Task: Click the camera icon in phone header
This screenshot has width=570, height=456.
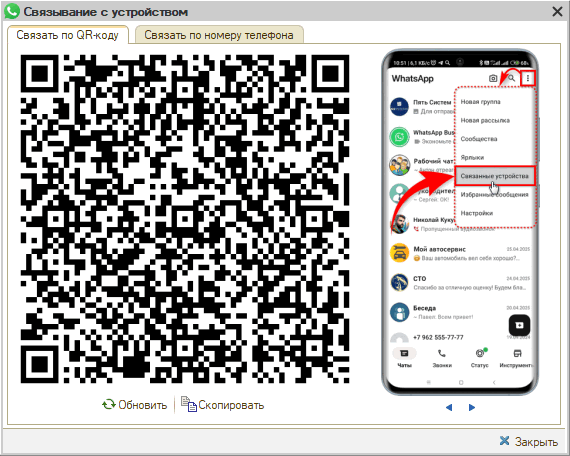Action: (x=493, y=78)
